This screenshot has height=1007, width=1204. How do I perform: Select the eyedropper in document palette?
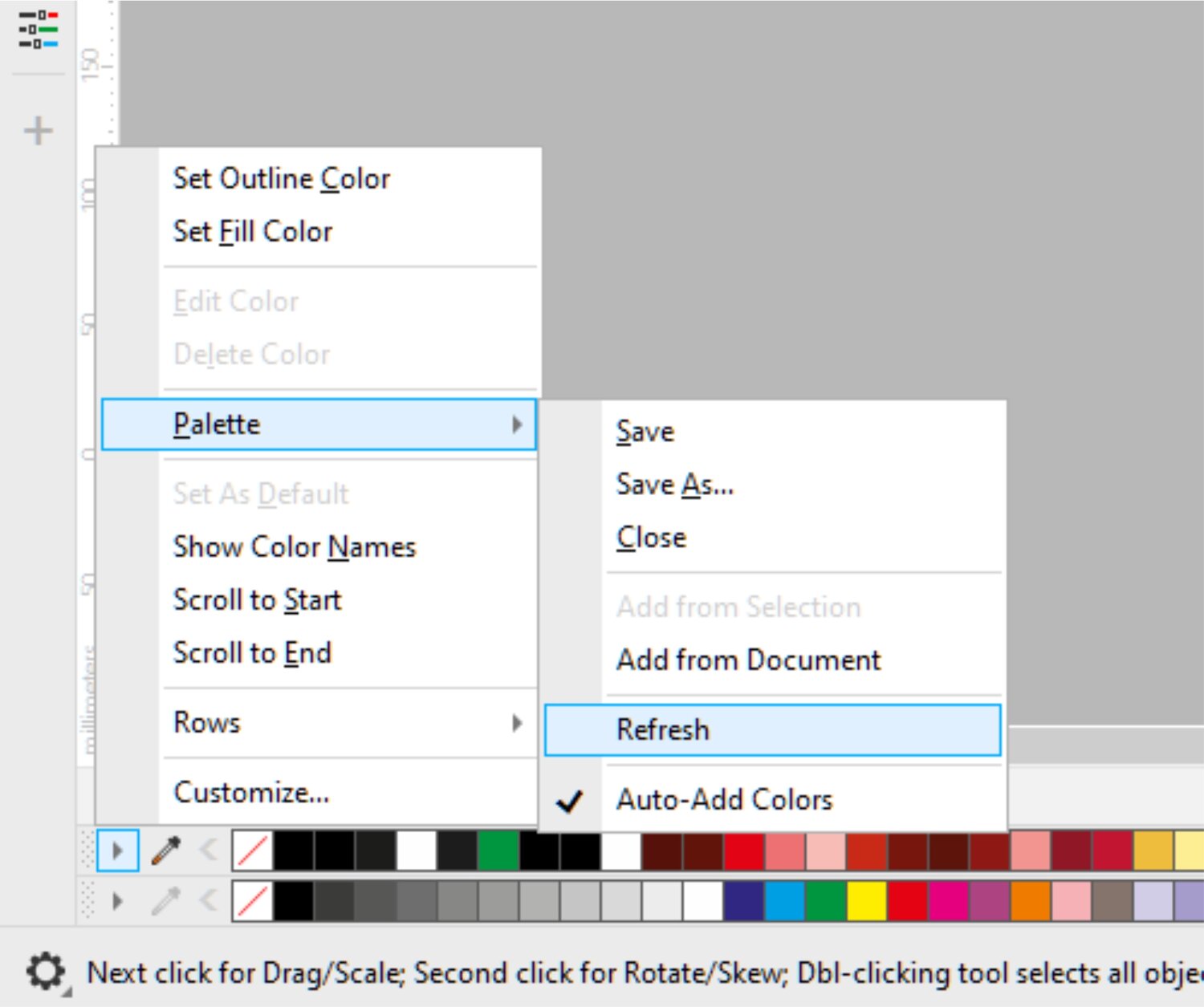tap(166, 851)
